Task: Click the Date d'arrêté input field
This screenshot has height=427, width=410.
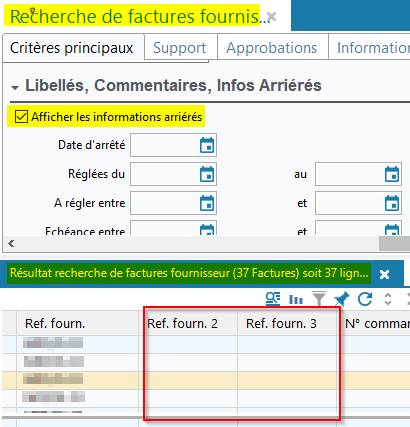Action: 164,145
